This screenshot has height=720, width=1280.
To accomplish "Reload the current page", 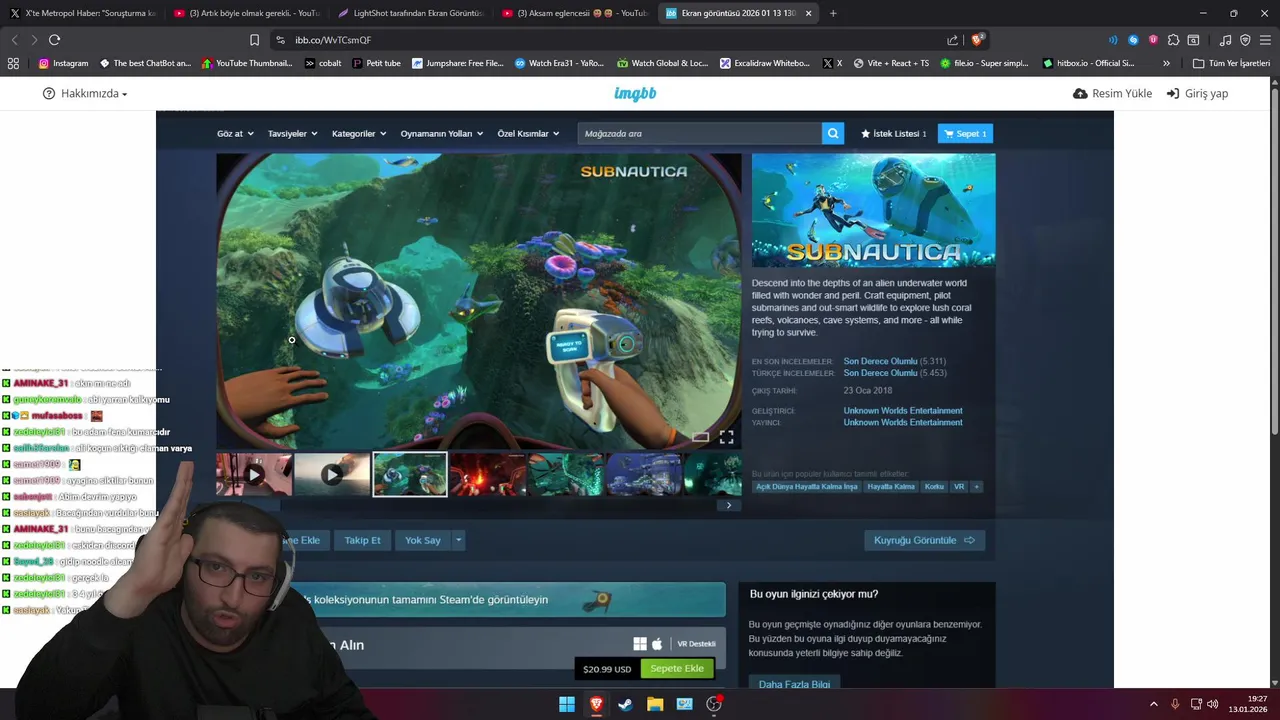I will coord(54,40).
